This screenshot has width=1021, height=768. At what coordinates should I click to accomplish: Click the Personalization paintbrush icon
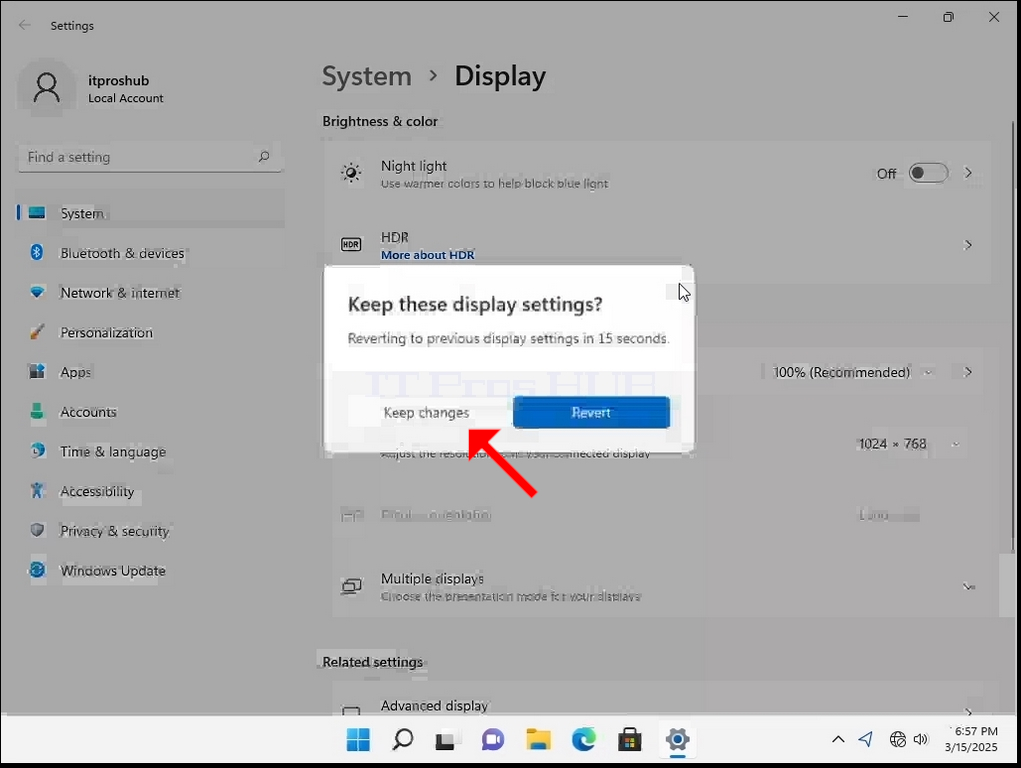[37, 332]
